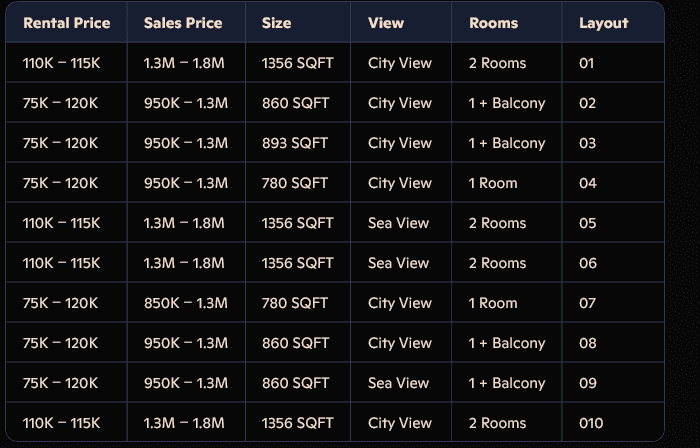700x448 pixels.
Task: Select 75K – 120K rental in layout 03 row
Action: pyautogui.click(x=60, y=143)
